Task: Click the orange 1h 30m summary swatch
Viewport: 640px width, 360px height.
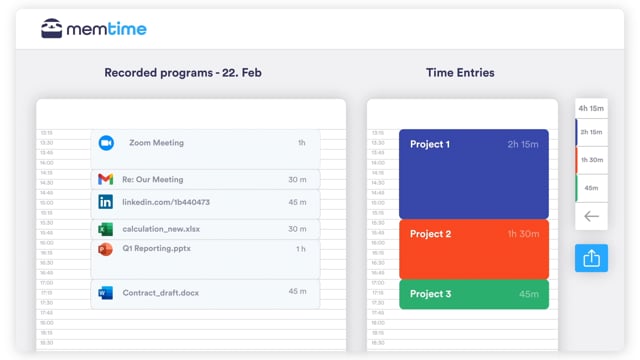Action: coord(591,160)
